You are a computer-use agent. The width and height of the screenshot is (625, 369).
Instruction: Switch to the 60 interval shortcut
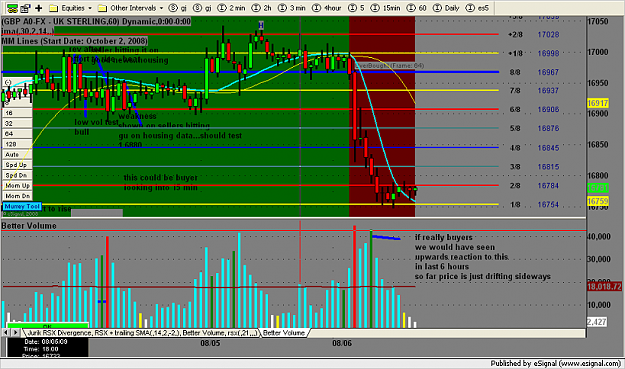(x=416, y=8)
